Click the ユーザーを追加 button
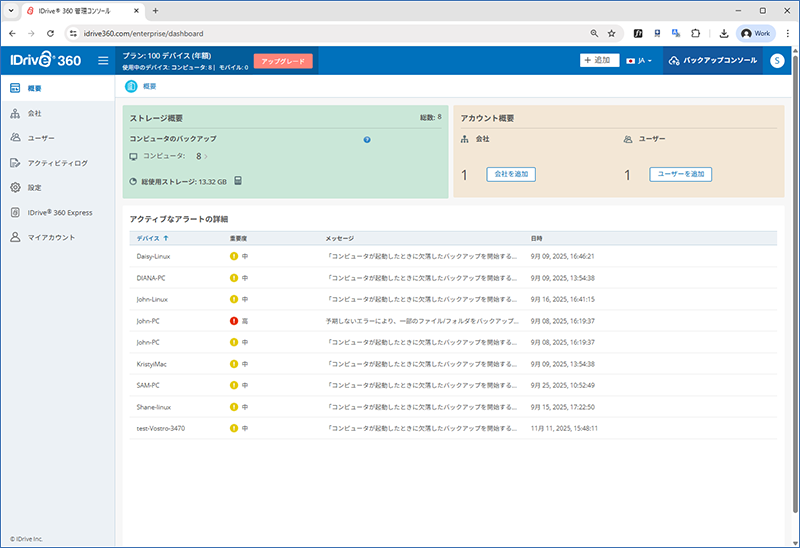Viewport: 800px width, 548px height. [680, 174]
